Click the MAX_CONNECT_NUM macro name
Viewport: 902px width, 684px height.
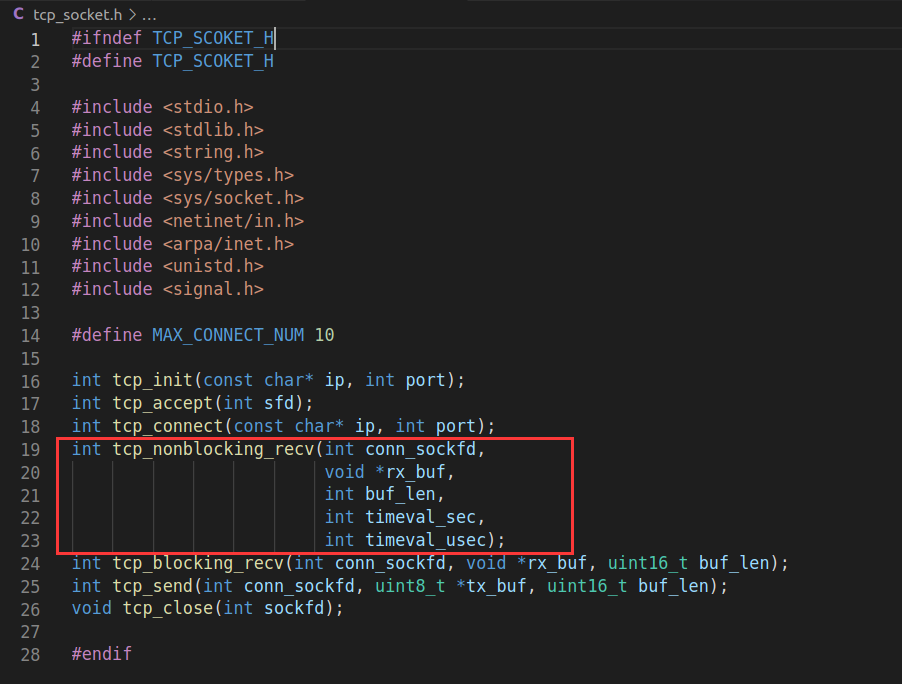point(228,335)
